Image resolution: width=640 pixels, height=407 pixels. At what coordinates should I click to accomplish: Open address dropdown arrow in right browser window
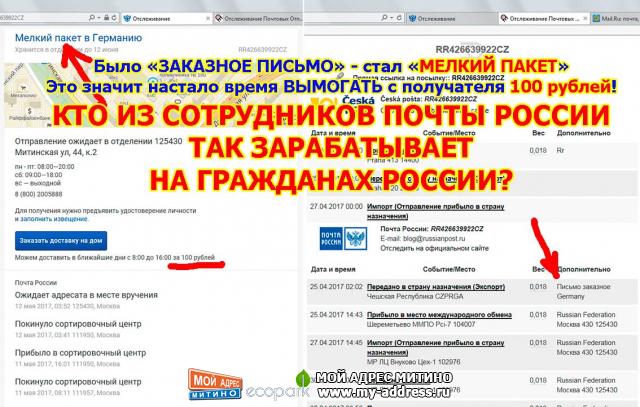point(391,18)
